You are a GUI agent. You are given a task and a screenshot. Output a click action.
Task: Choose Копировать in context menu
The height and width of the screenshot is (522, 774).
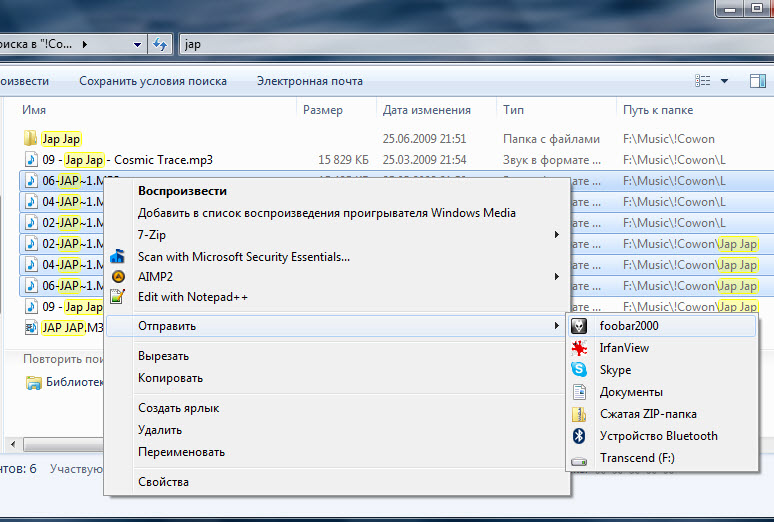coord(170,378)
